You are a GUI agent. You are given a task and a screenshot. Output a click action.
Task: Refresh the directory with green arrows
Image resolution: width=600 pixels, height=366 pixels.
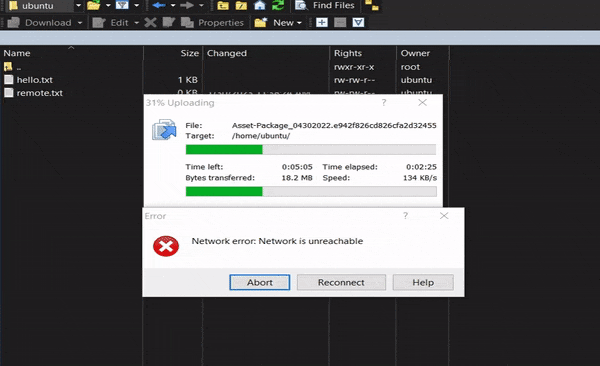pos(278,5)
